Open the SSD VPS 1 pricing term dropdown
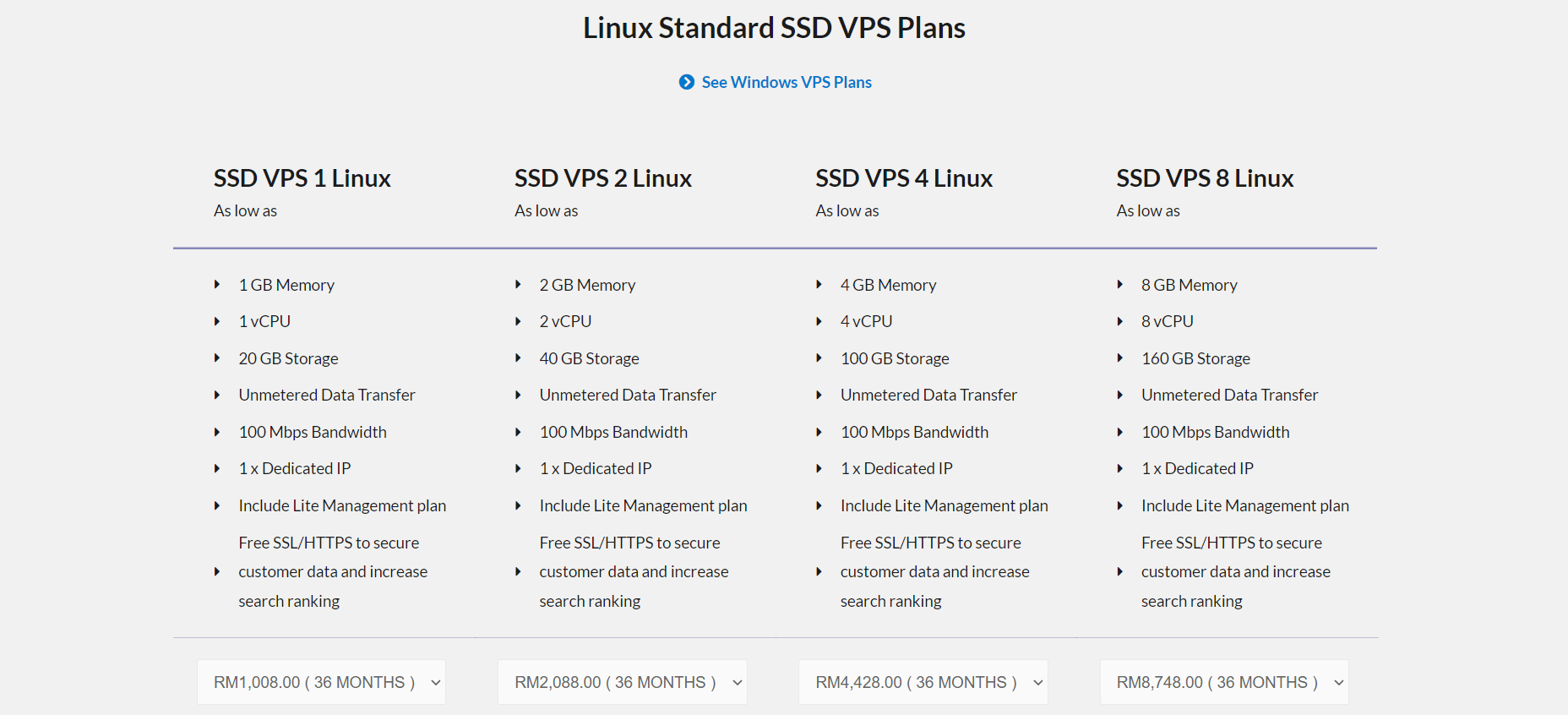Screen dimensions: 1568x715 coord(321,681)
